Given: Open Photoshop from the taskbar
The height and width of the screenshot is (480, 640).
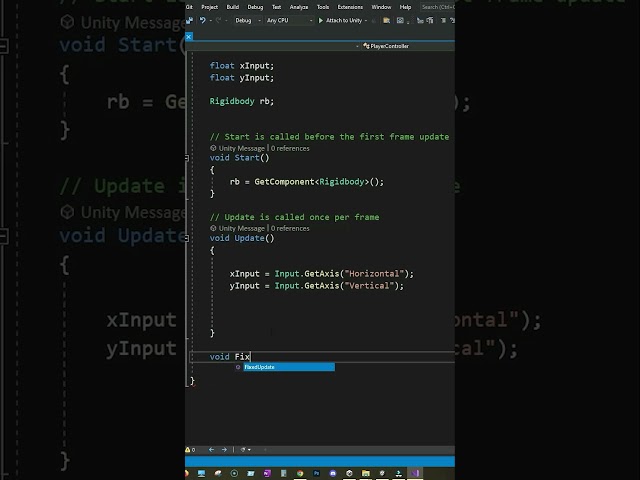Looking at the screenshot, I should pyautogui.click(x=316, y=473).
